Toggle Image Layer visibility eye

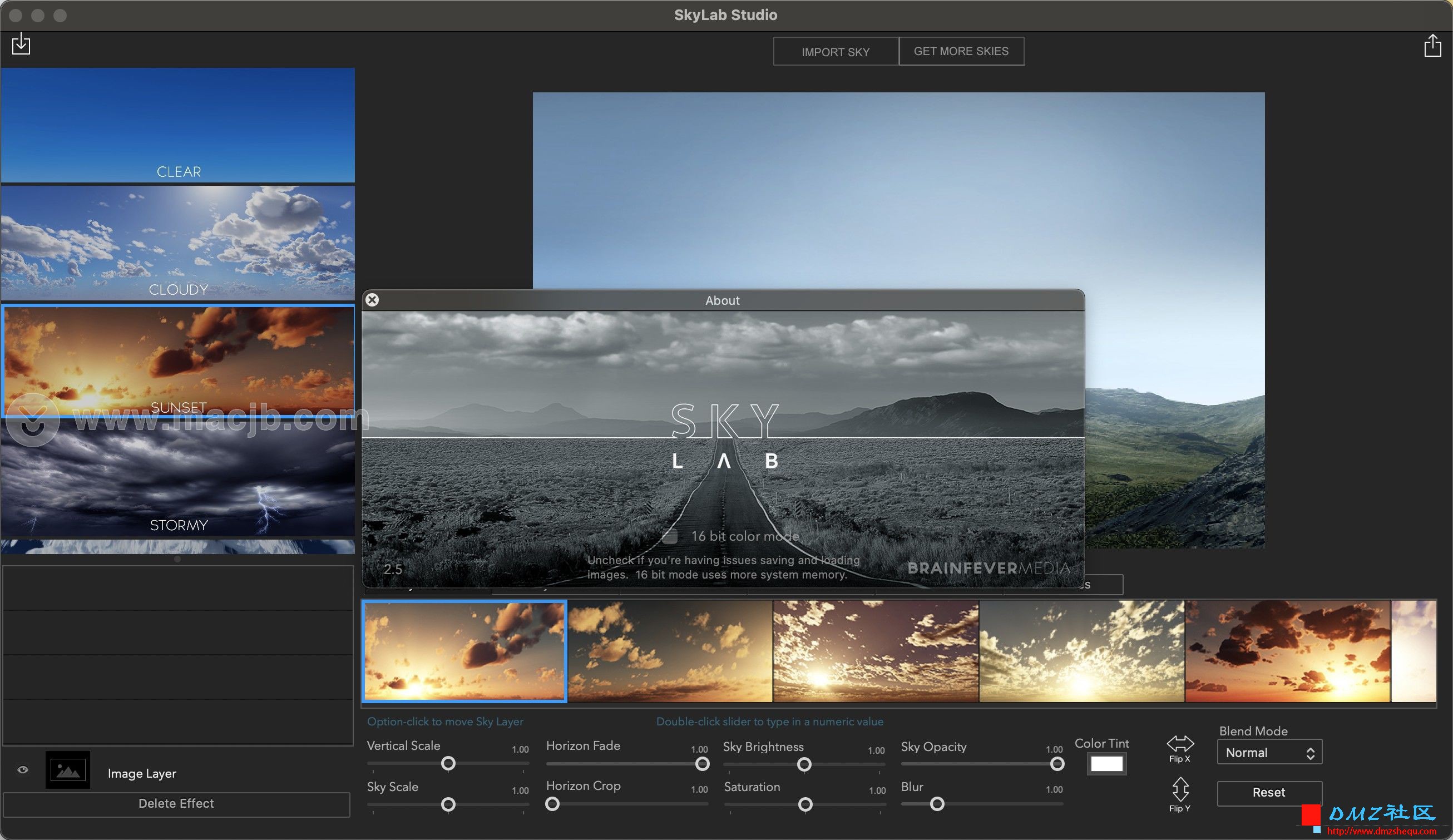23,770
